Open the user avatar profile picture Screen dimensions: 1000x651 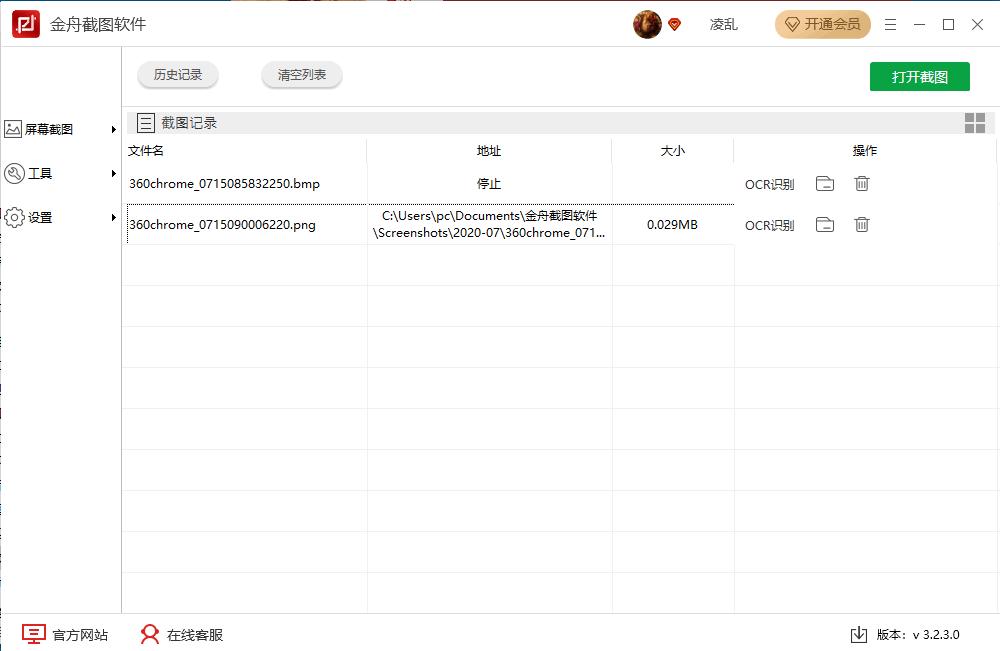(x=647, y=24)
